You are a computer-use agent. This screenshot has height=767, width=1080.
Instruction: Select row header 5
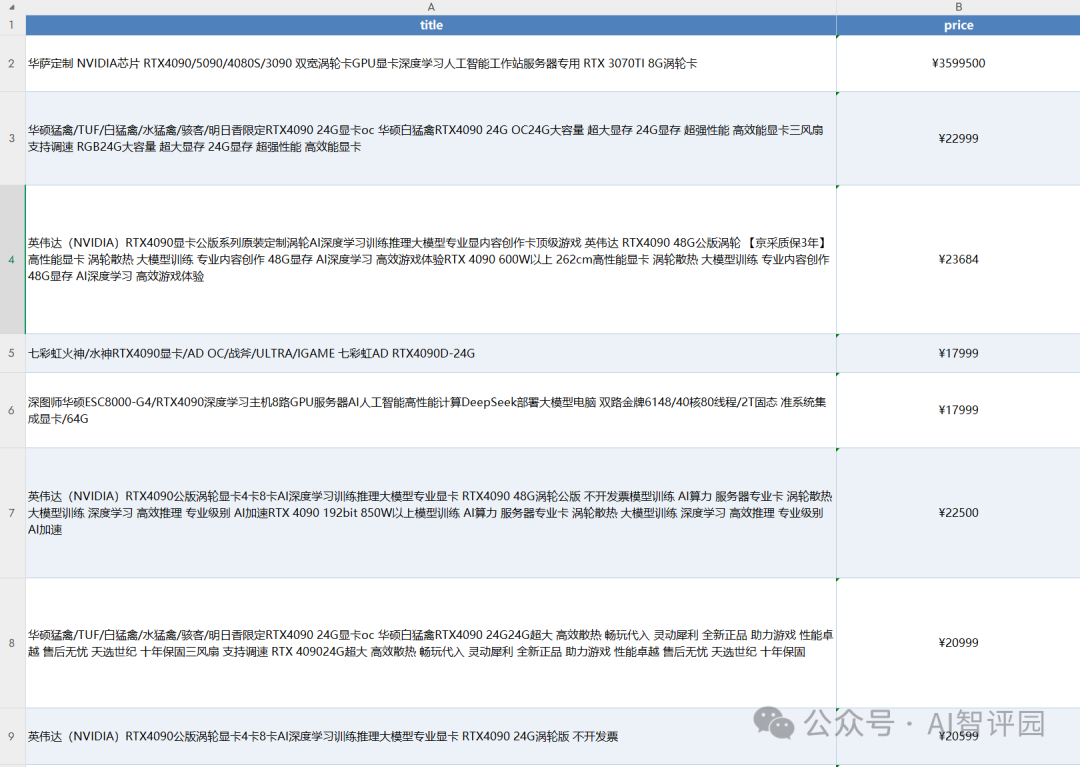12,353
